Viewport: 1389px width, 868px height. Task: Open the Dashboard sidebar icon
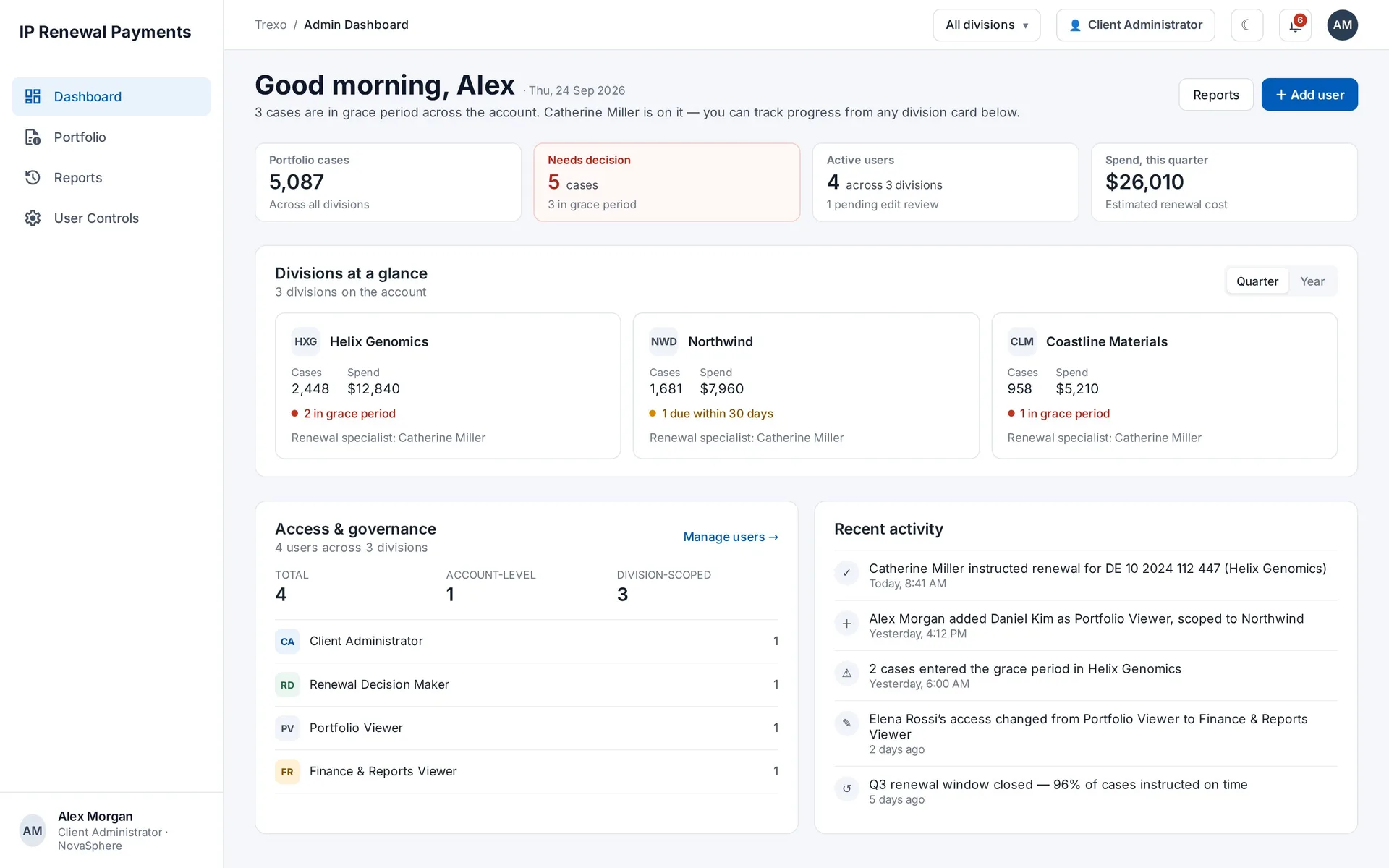pyautogui.click(x=33, y=96)
